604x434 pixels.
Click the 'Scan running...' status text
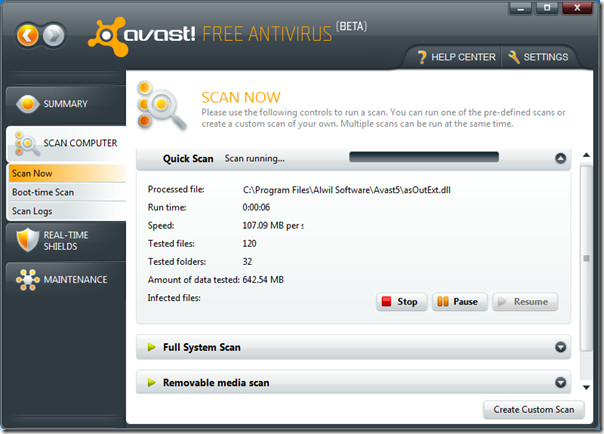coord(255,158)
